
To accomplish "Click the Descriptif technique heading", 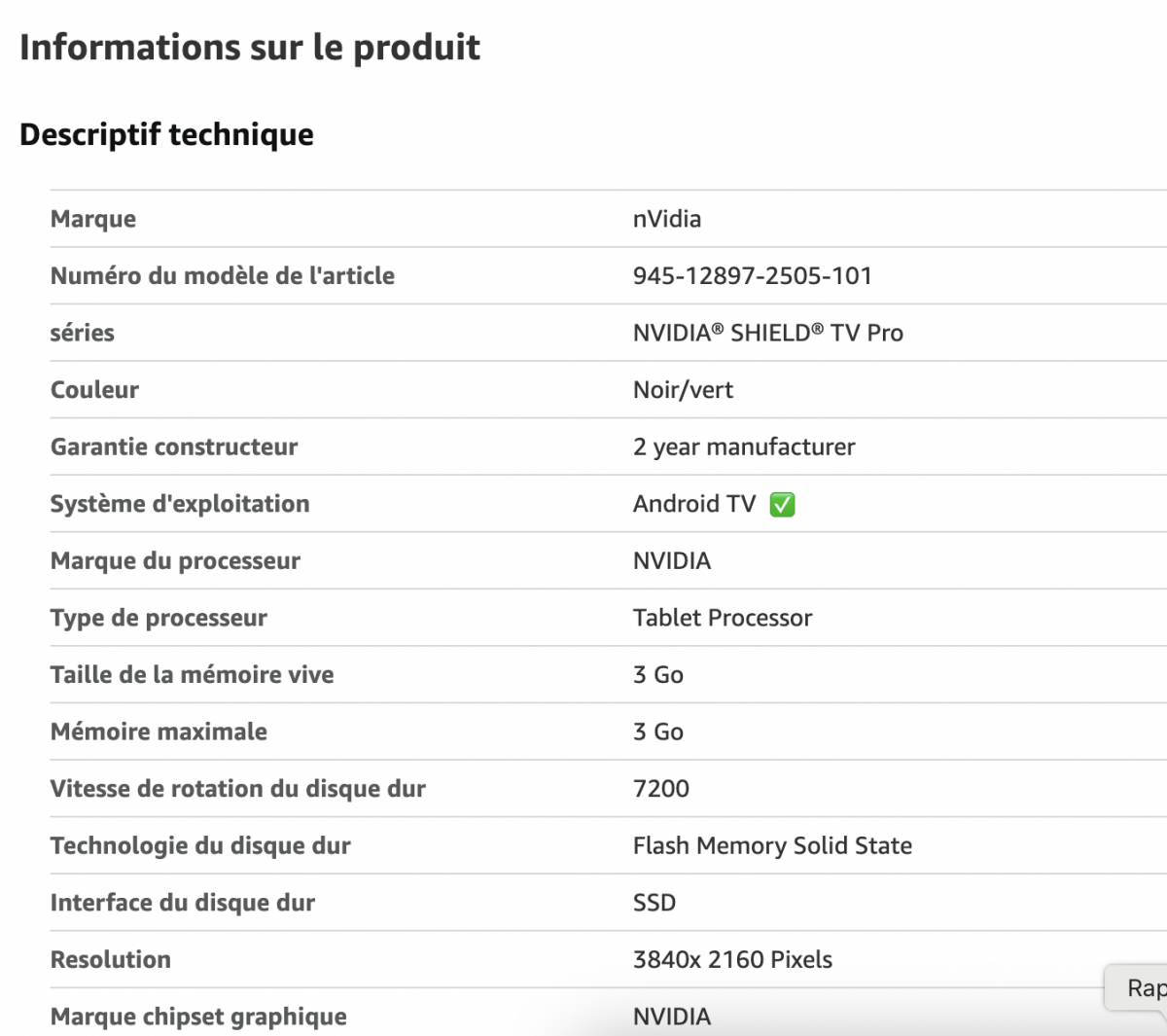I will [166, 134].
